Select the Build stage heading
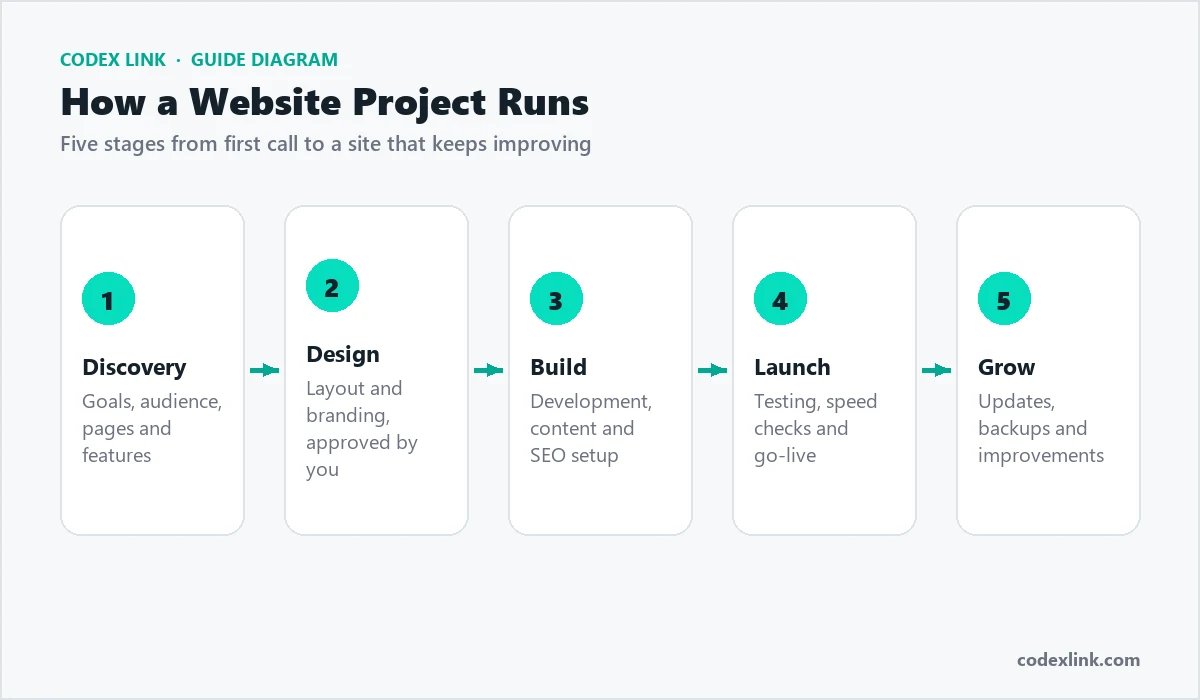Image resolution: width=1200 pixels, height=700 pixels. tap(559, 367)
